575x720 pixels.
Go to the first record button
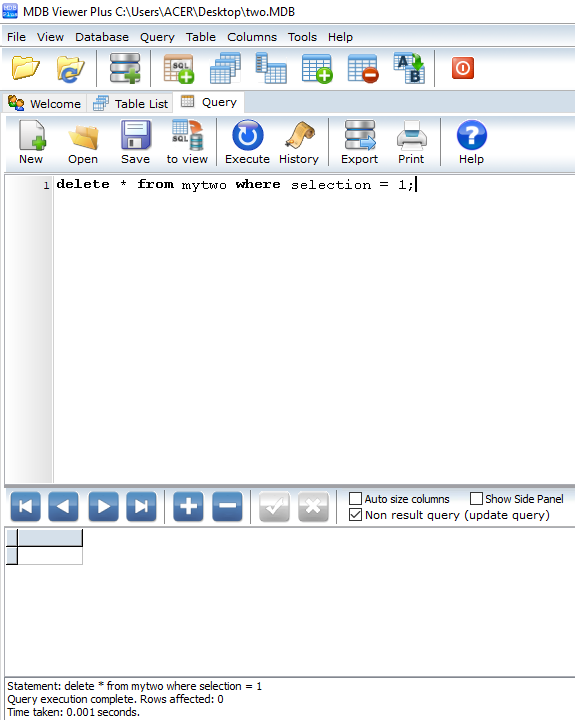click(26, 506)
